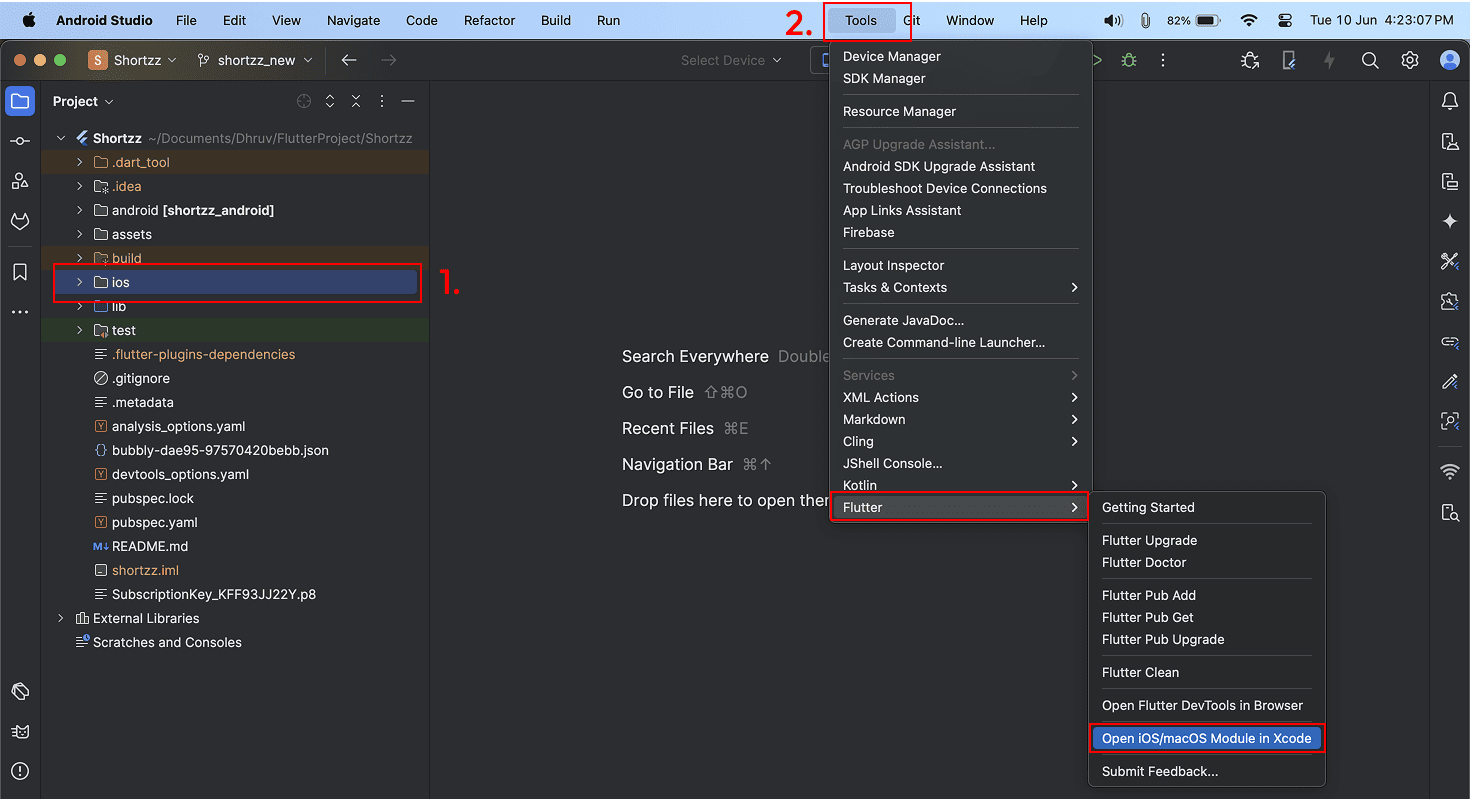Click the Search Everywhere magnifier icon
Image resolution: width=1470 pixels, height=799 pixels.
coord(1370,61)
